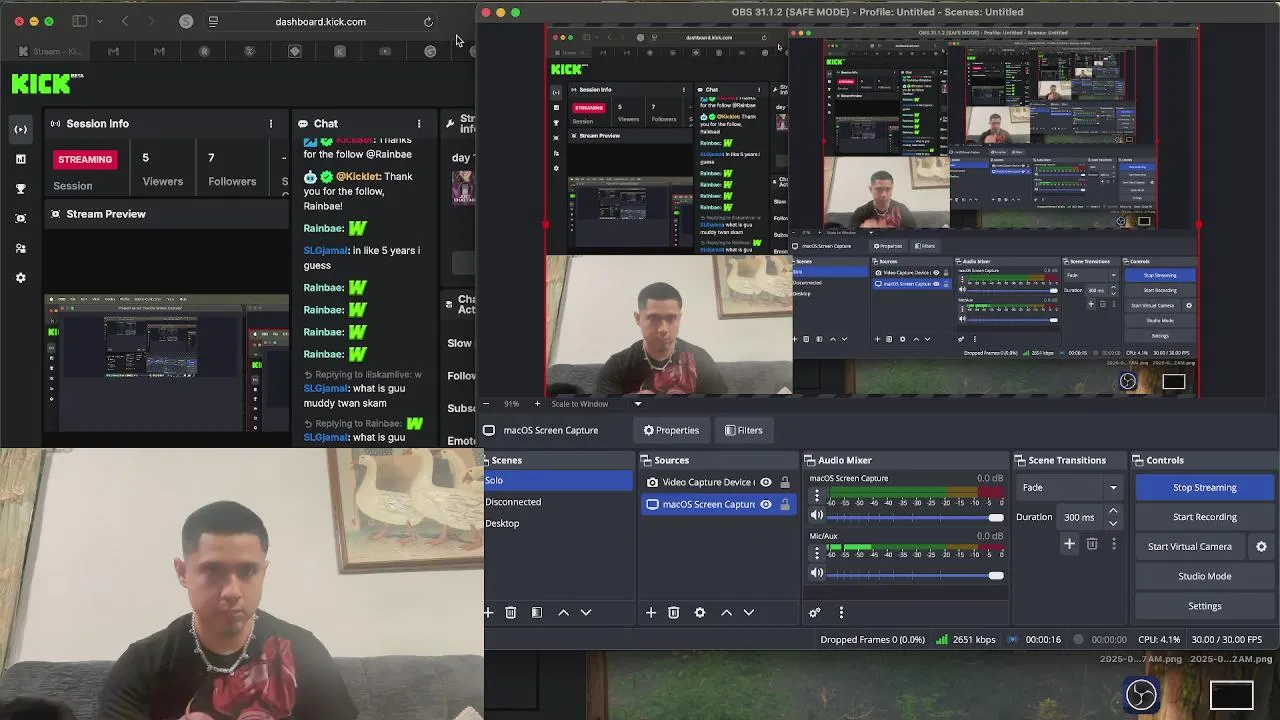Delete selected source with Sources trash icon
Viewport: 1280px width, 720px height.
[673, 612]
